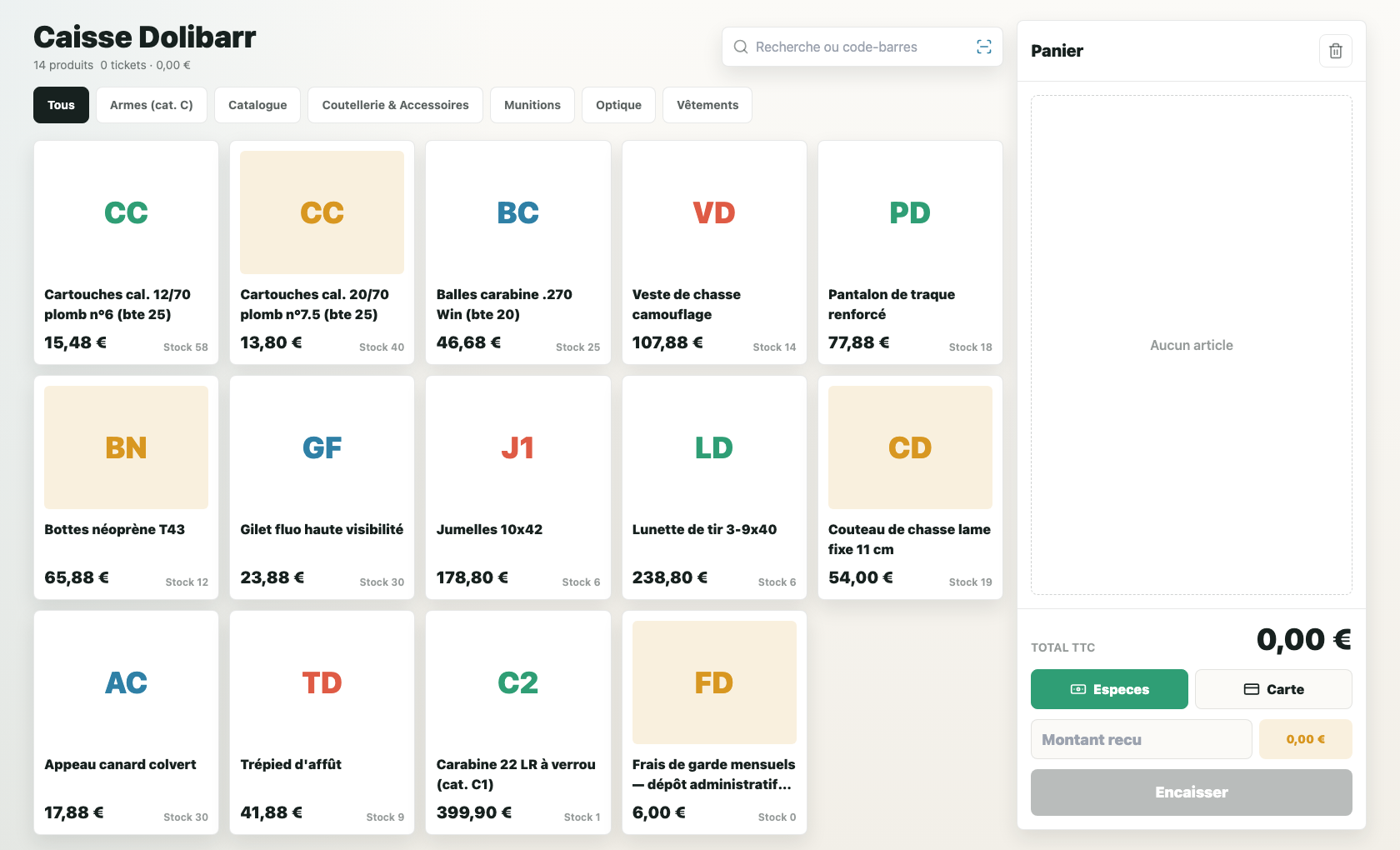
Task: Add Balles carabine .270 Win product
Action: coord(517,252)
